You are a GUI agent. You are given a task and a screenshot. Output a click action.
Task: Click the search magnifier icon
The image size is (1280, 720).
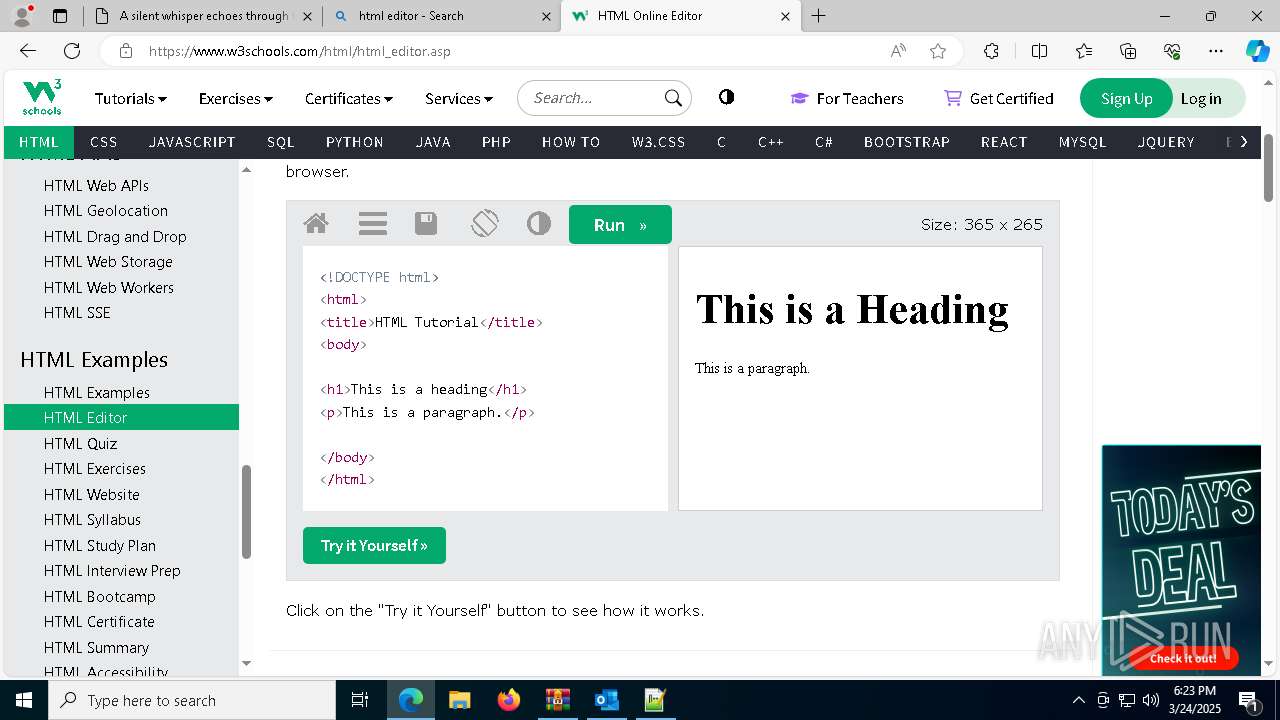(674, 98)
